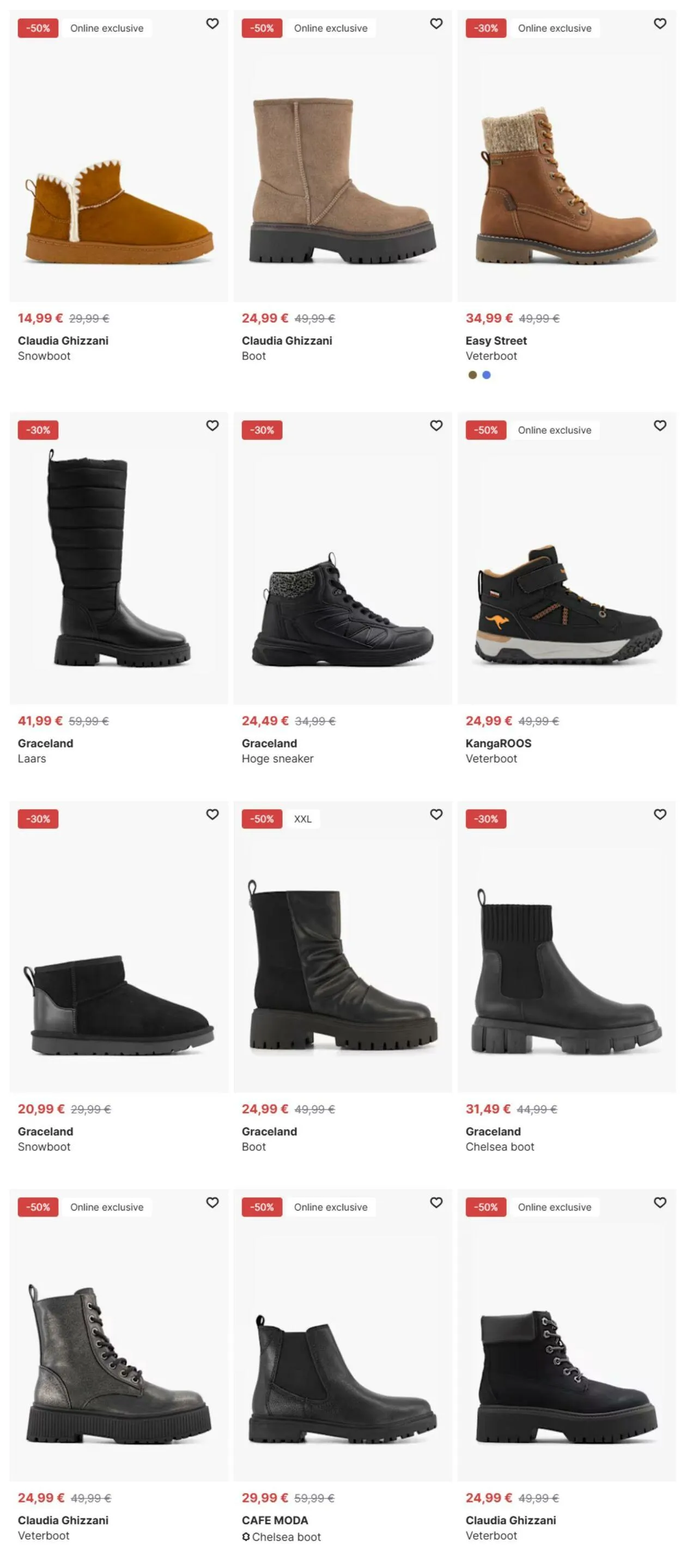Screen dimensions: 681x1568
Task: Select brown color for Easy Street Veterboot
Action: click(x=472, y=375)
